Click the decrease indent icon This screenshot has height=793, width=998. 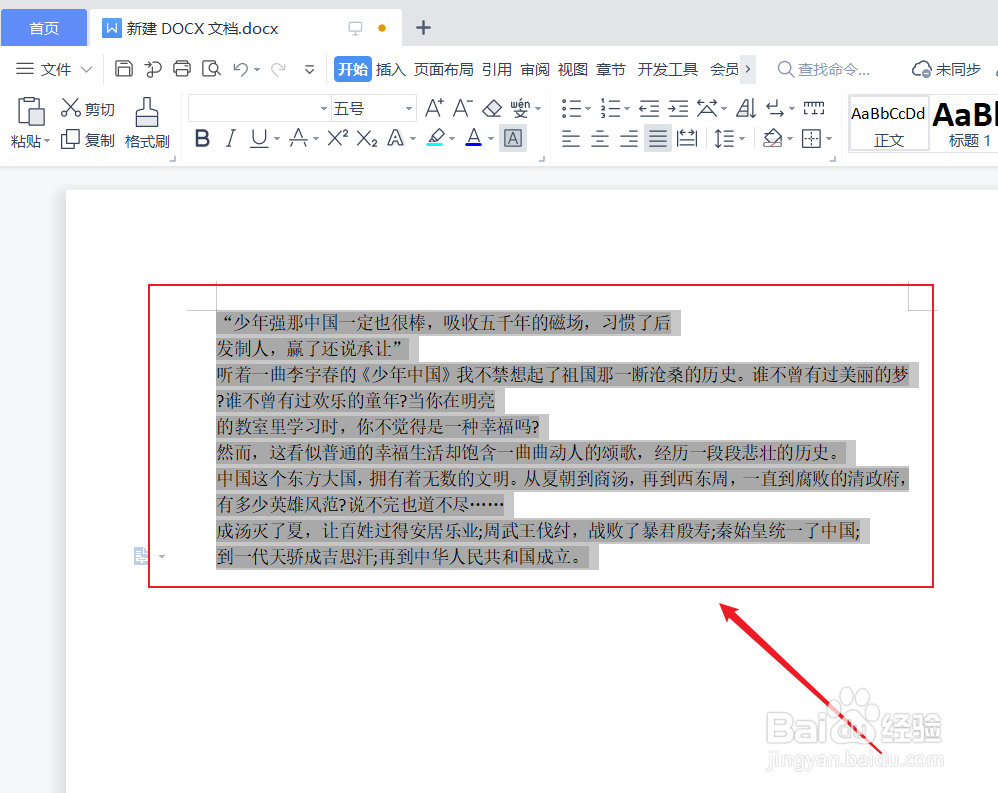[x=648, y=107]
